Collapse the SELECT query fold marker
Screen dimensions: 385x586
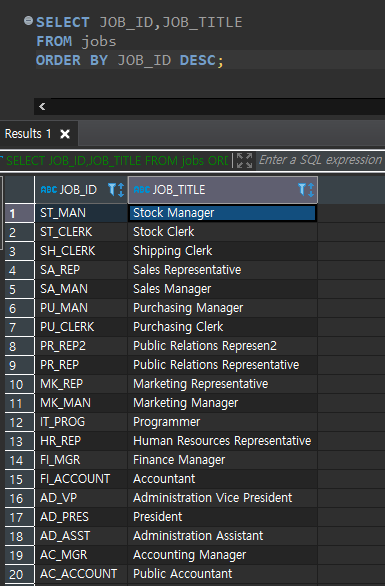(28, 20)
